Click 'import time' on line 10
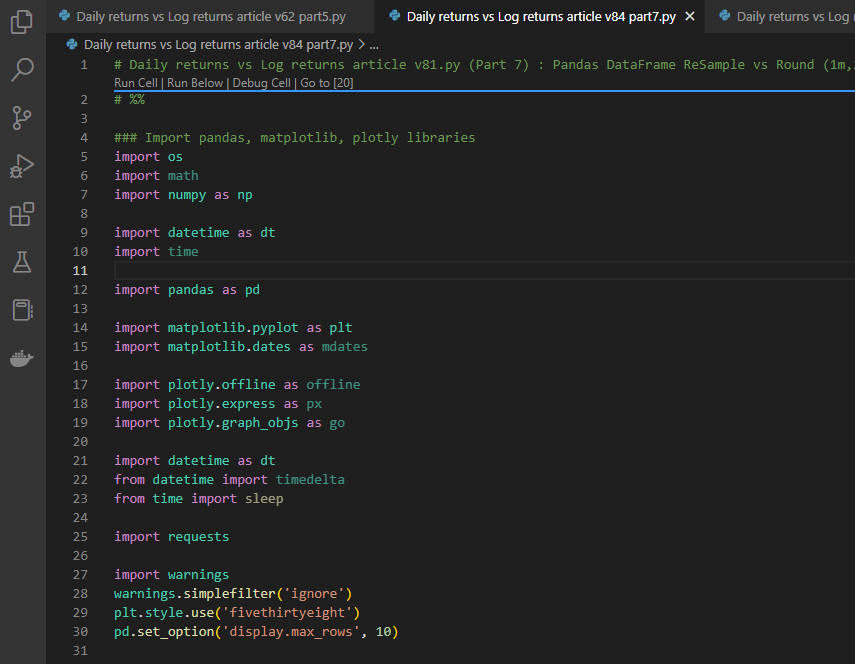The image size is (855, 664). tap(156, 251)
